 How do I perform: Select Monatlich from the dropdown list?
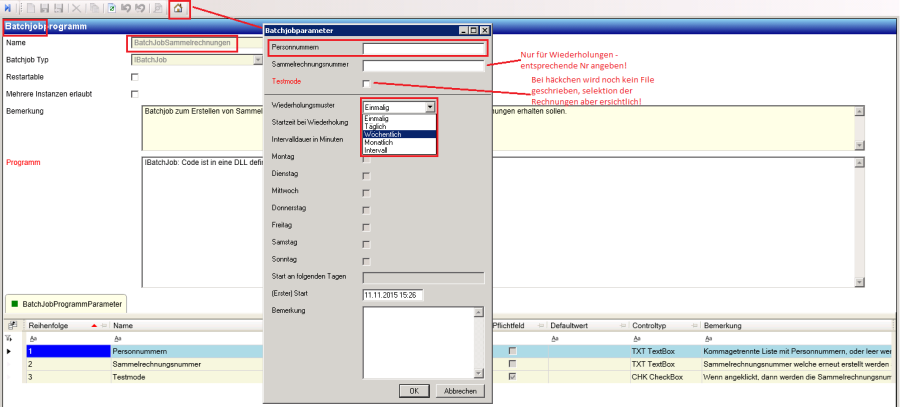coord(379,142)
